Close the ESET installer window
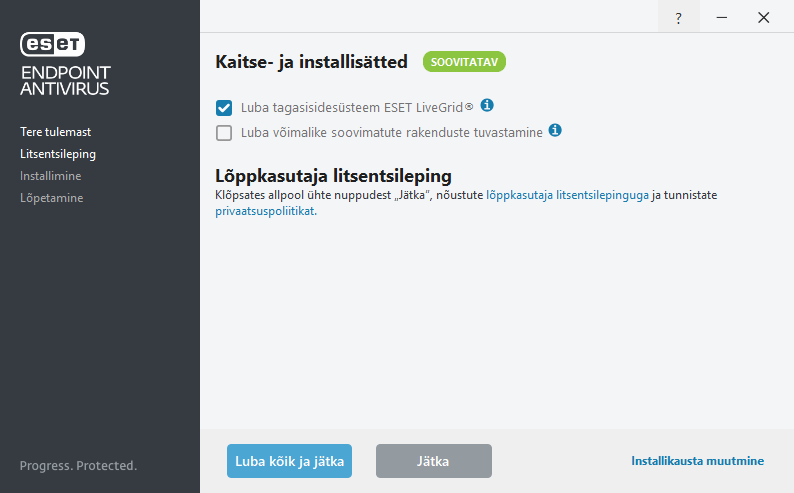The image size is (794, 493). tap(764, 18)
